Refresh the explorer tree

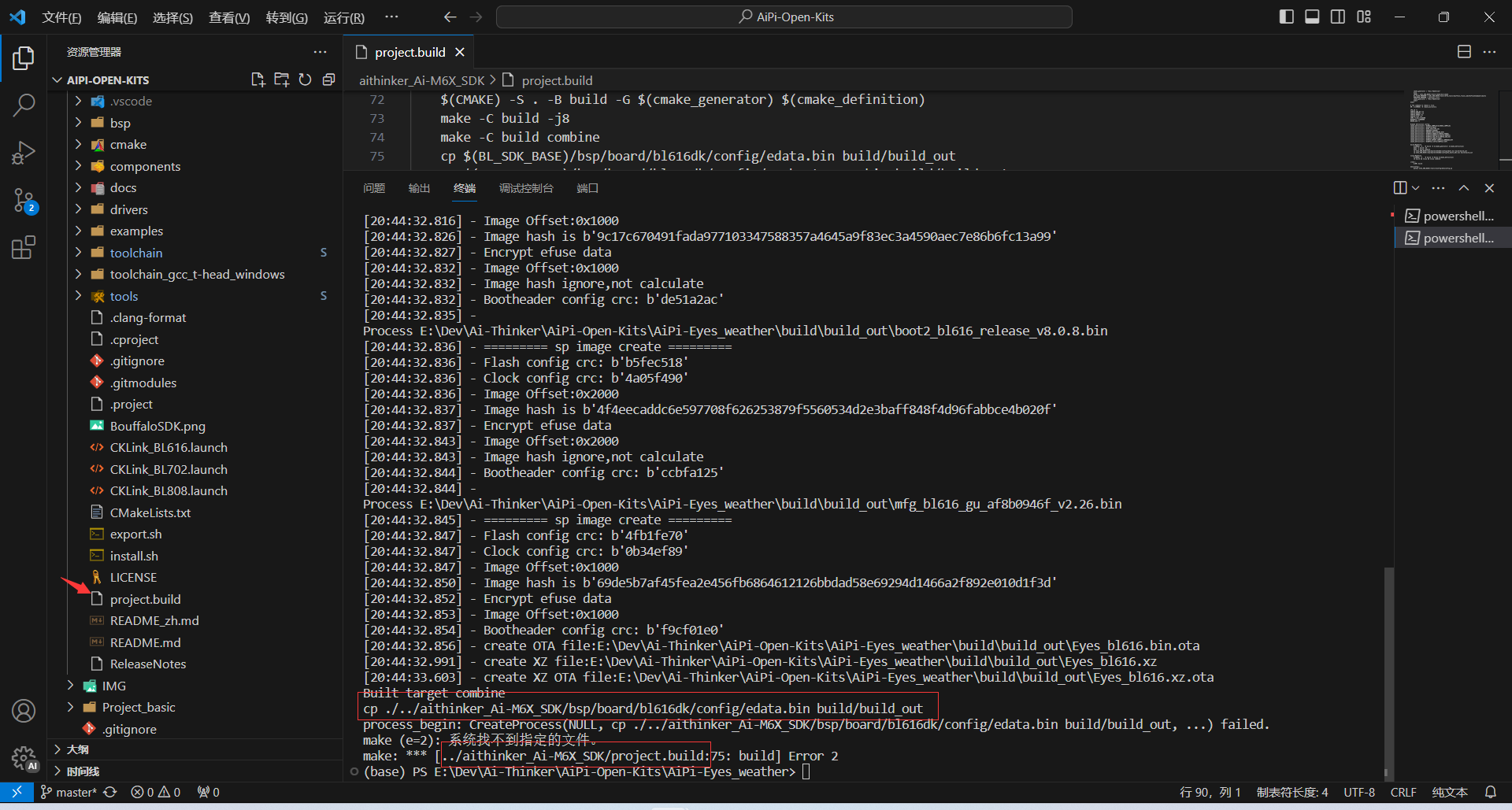click(x=305, y=80)
